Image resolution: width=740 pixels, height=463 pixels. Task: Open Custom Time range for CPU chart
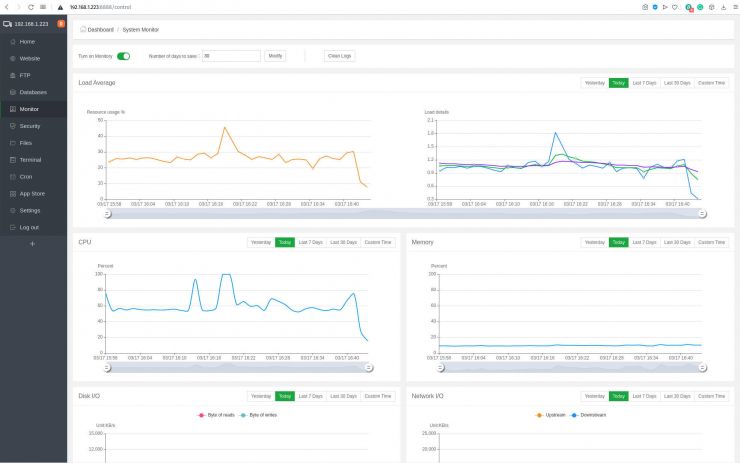coord(379,242)
